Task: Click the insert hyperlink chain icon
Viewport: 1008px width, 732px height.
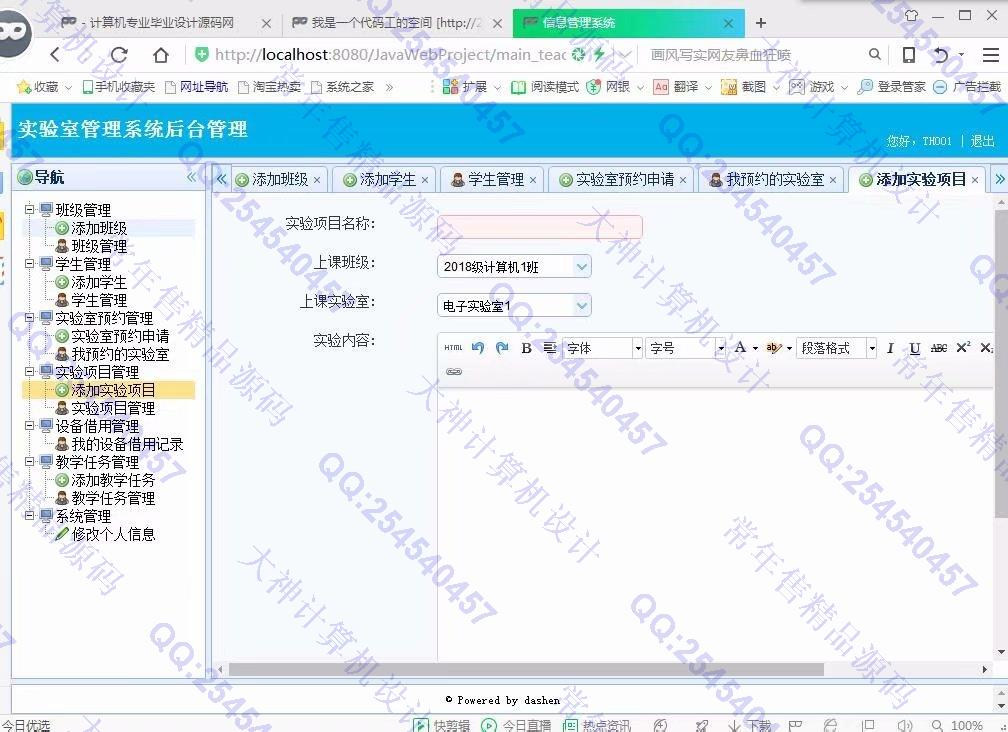Action: 454,372
